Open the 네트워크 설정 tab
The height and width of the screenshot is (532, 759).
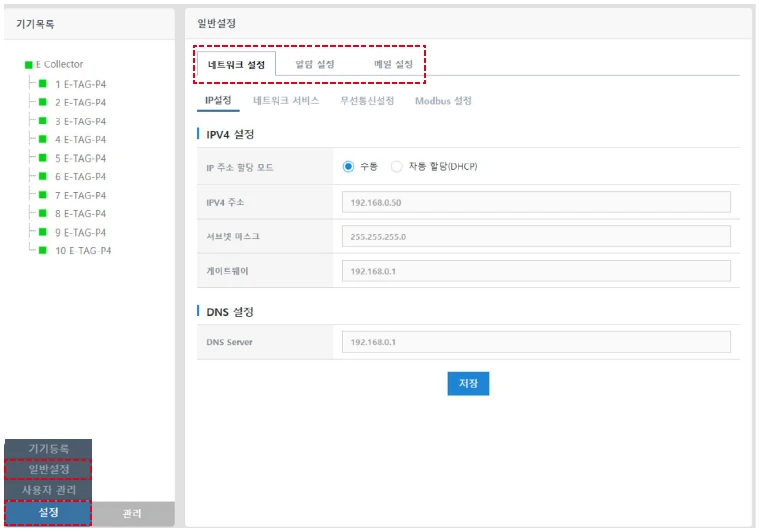coord(236,64)
